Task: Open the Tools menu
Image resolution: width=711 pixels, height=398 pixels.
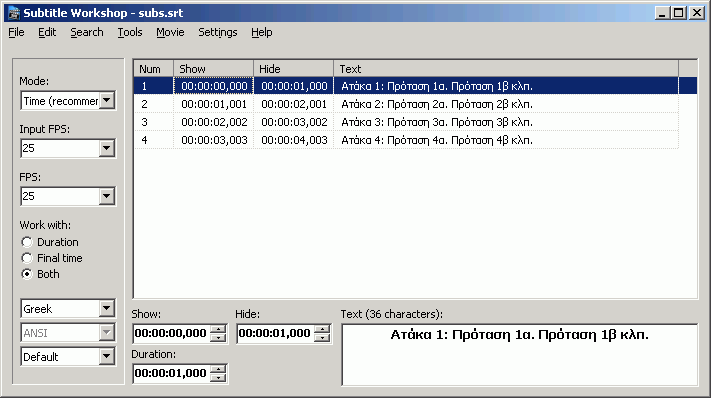Action: [x=130, y=33]
